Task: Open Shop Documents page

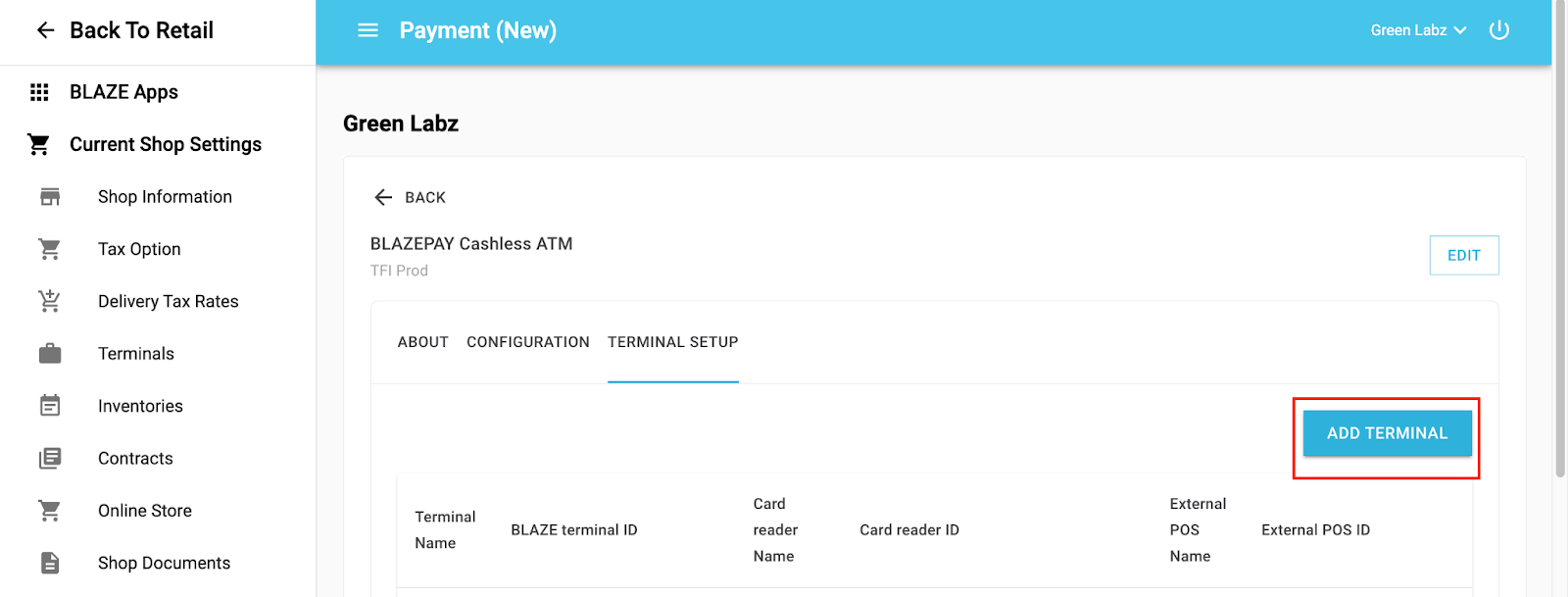Action: pos(164,563)
